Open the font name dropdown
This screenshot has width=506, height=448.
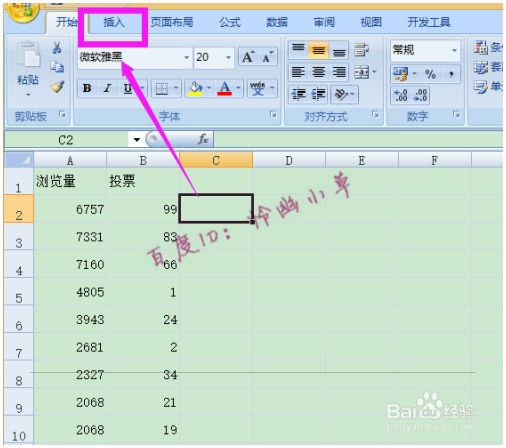186,58
